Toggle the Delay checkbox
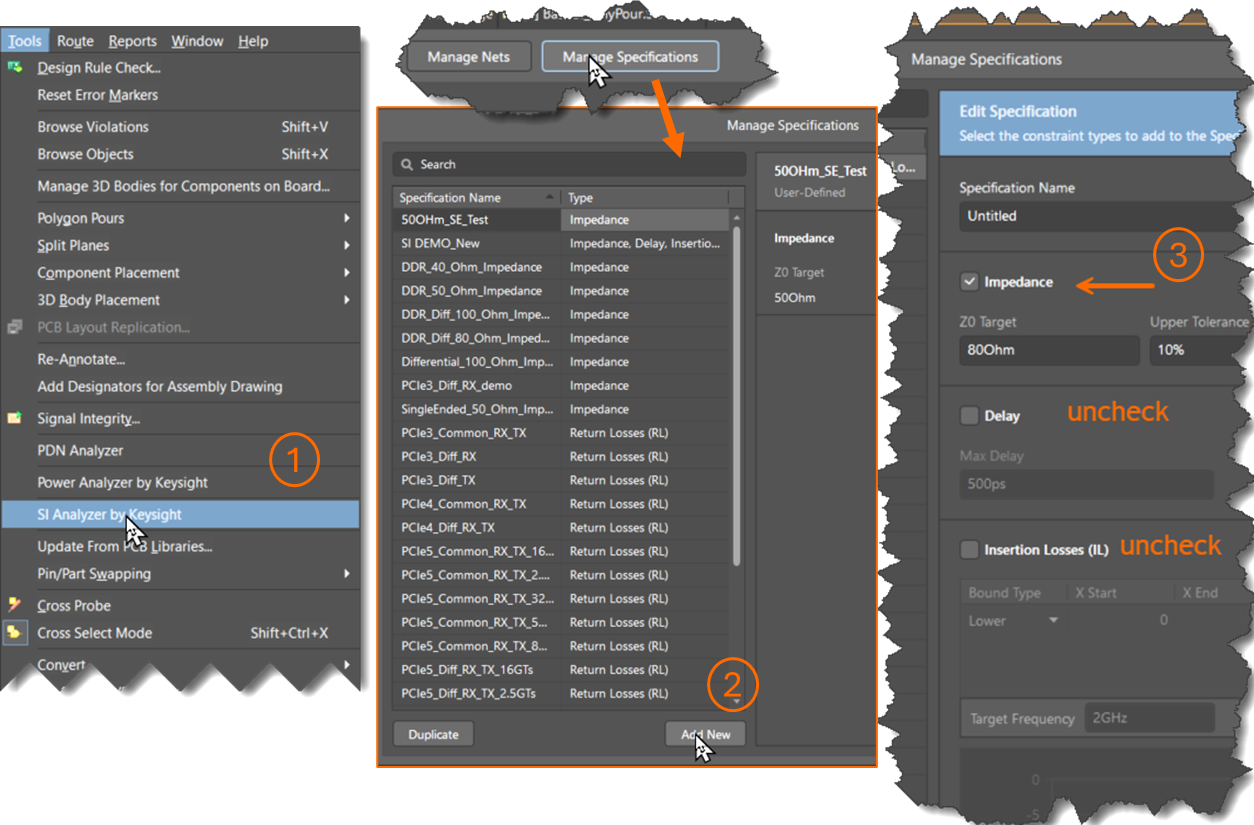The width and height of the screenshot is (1254, 825). click(x=969, y=415)
